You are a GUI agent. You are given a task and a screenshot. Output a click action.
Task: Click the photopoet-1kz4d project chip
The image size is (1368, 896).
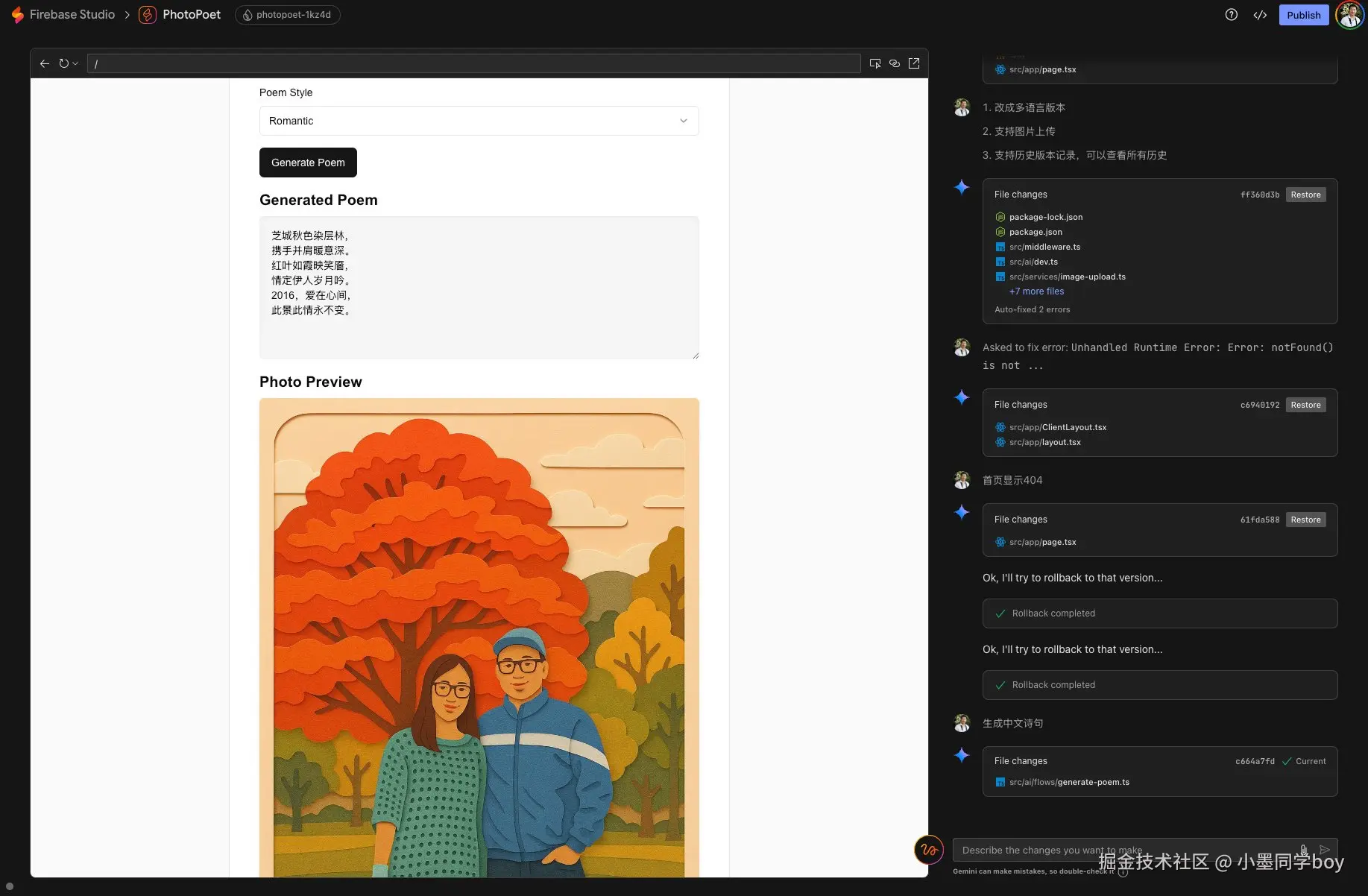(288, 15)
